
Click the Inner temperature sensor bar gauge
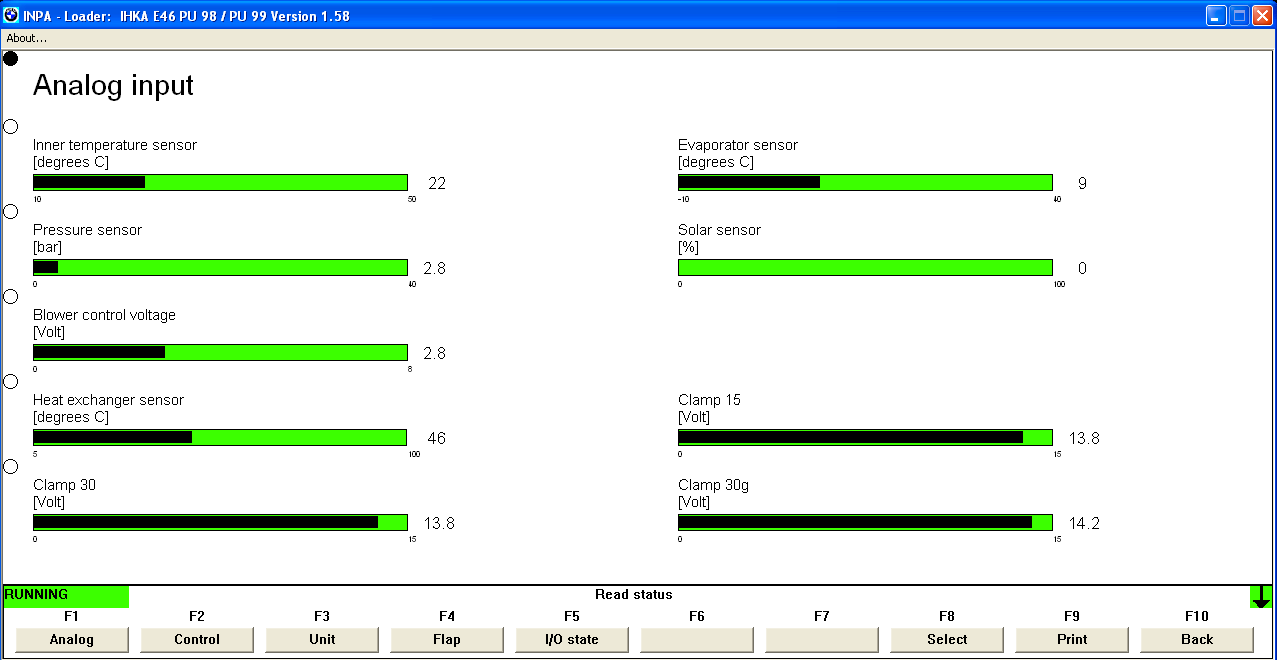[x=220, y=183]
